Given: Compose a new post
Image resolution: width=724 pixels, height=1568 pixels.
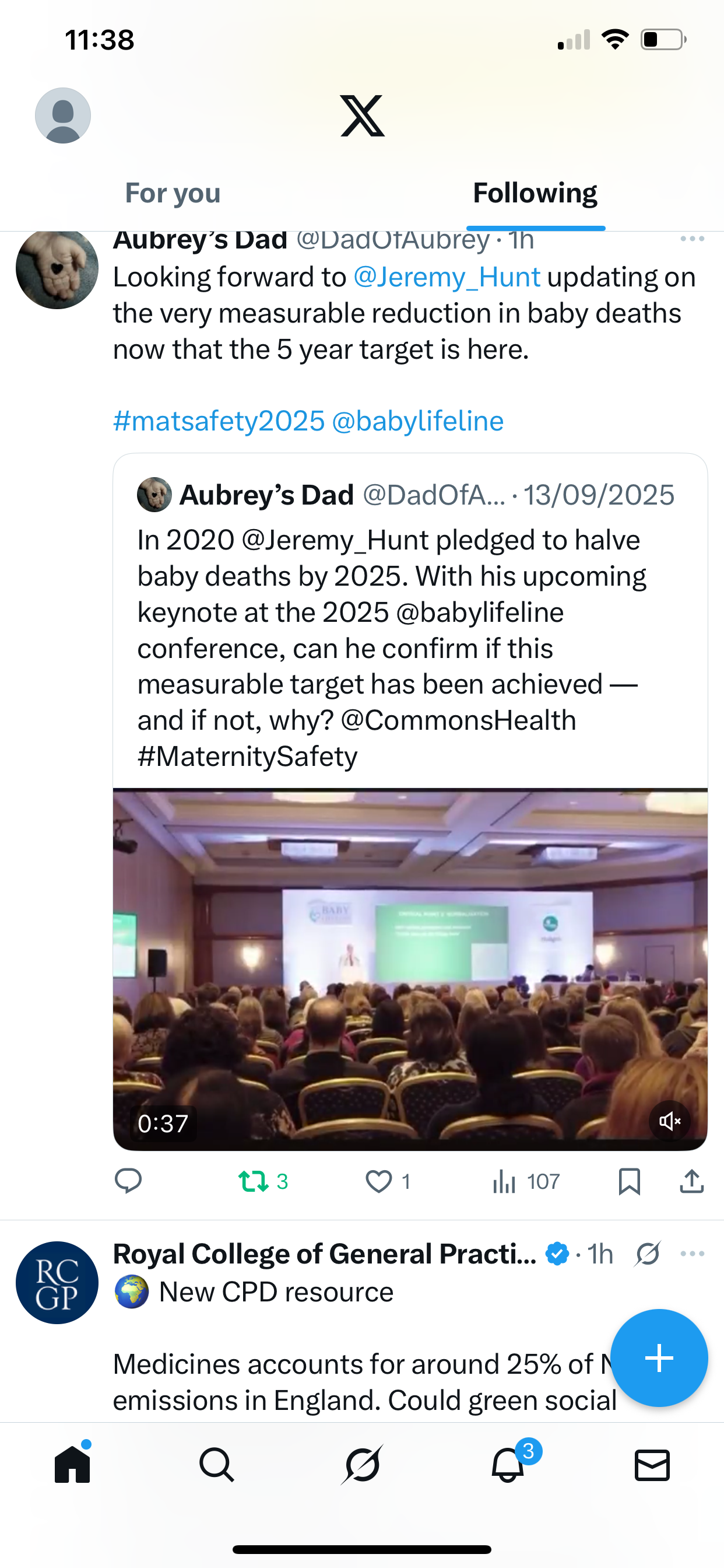Looking at the screenshot, I should pyautogui.click(x=659, y=1357).
